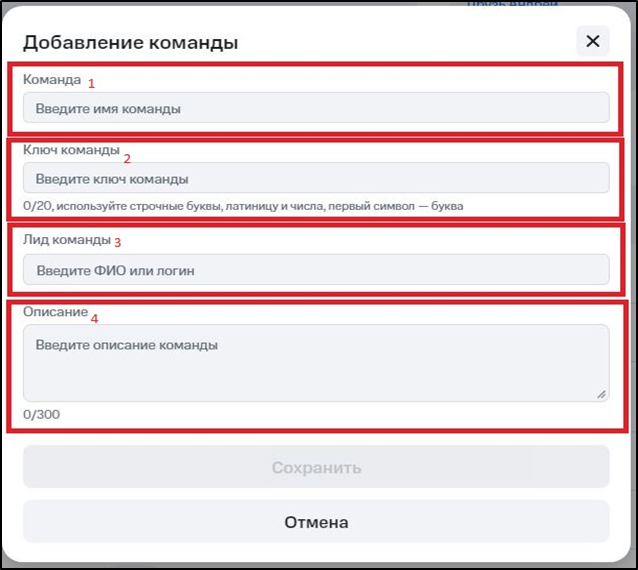
Task: Click the Добавление команды dialog title
Action: coord(130,42)
